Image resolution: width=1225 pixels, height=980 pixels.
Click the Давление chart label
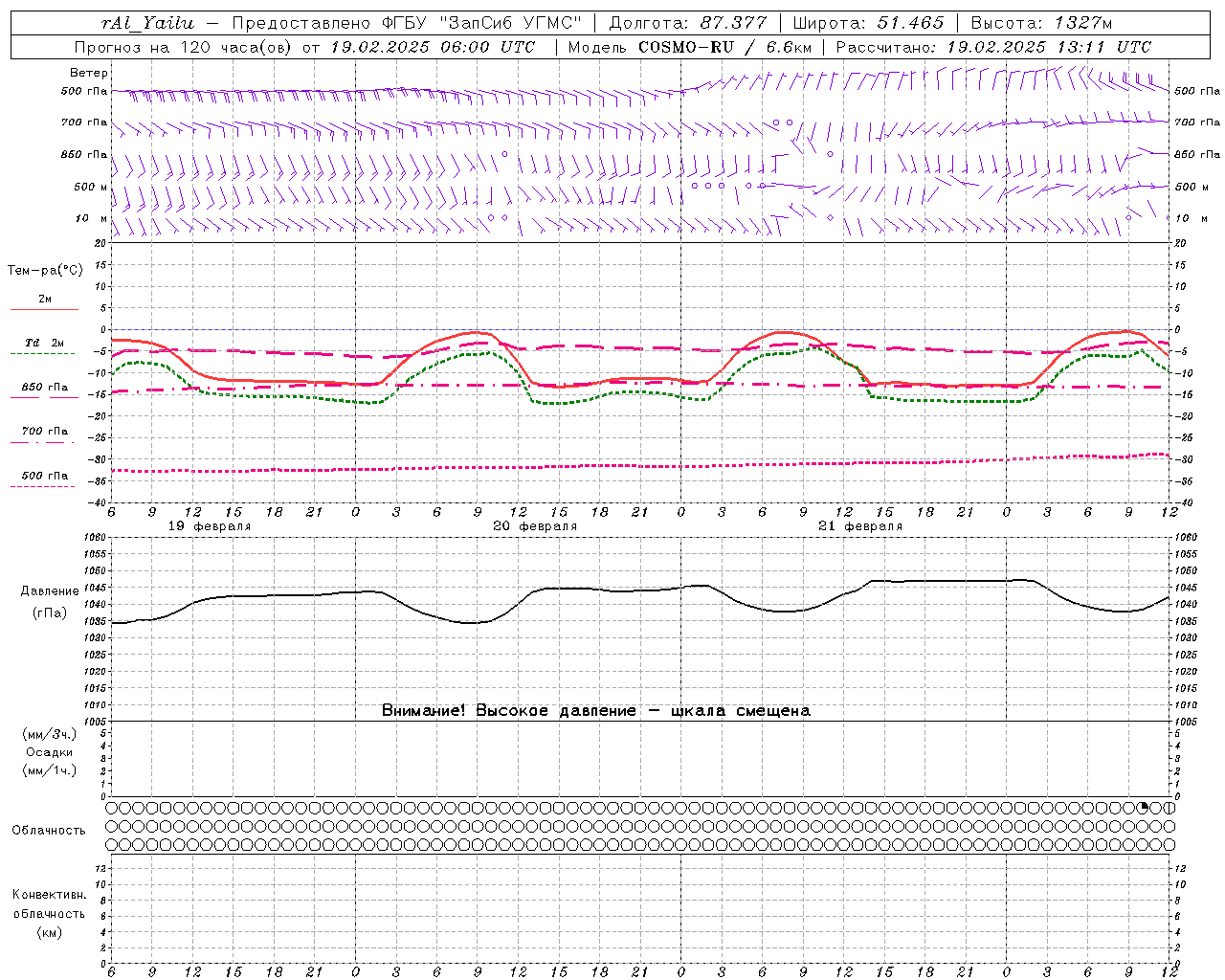click(x=49, y=591)
